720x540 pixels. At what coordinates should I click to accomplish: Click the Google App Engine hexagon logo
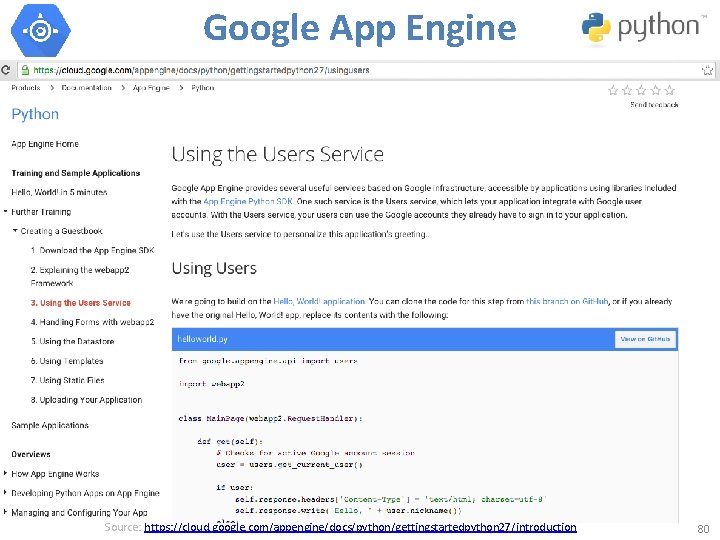click(41, 30)
